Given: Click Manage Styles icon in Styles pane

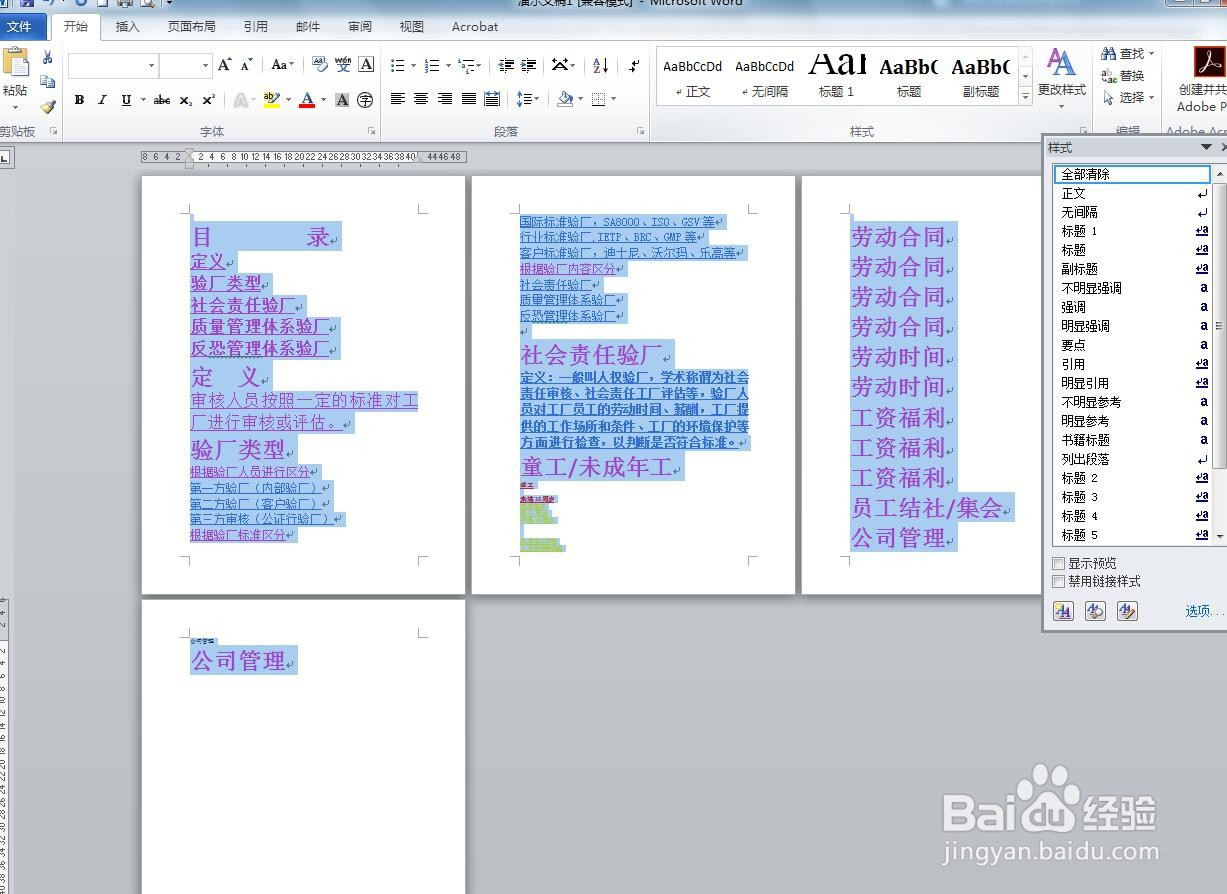Looking at the screenshot, I should (x=1128, y=611).
